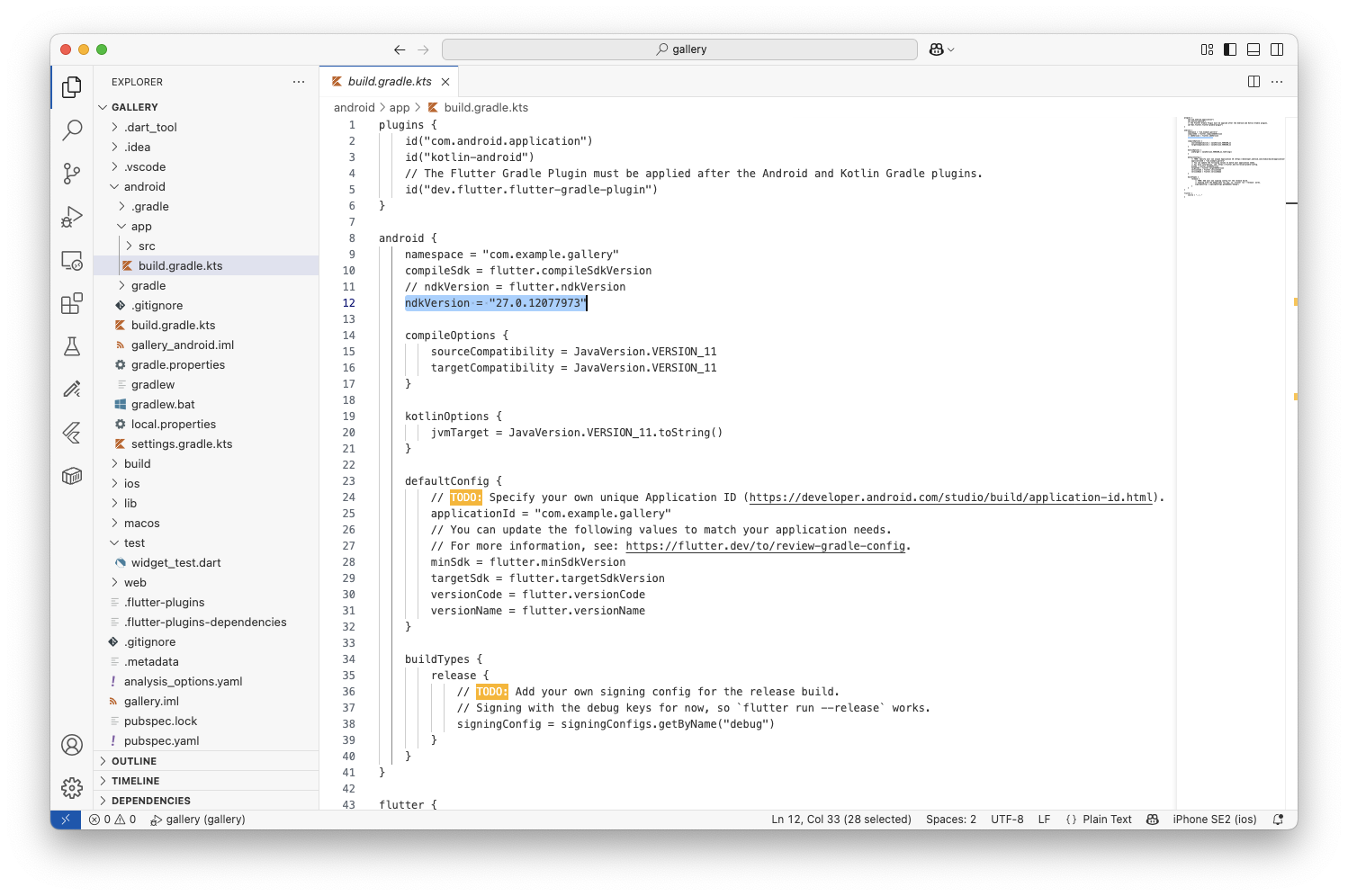
Task: Open the Copilot chat menu in title bar
Action: pyautogui.click(x=941, y=49)
